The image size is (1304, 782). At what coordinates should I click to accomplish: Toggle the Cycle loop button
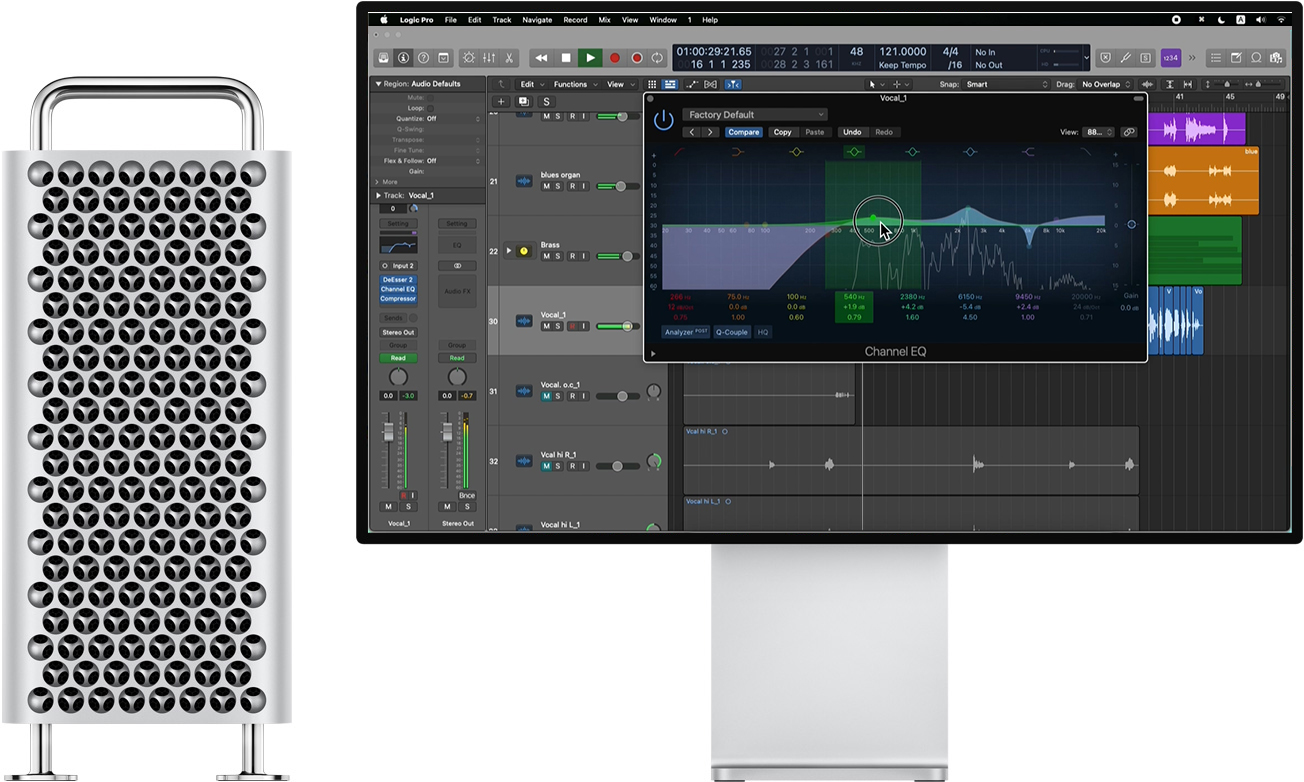coord(657,58)
